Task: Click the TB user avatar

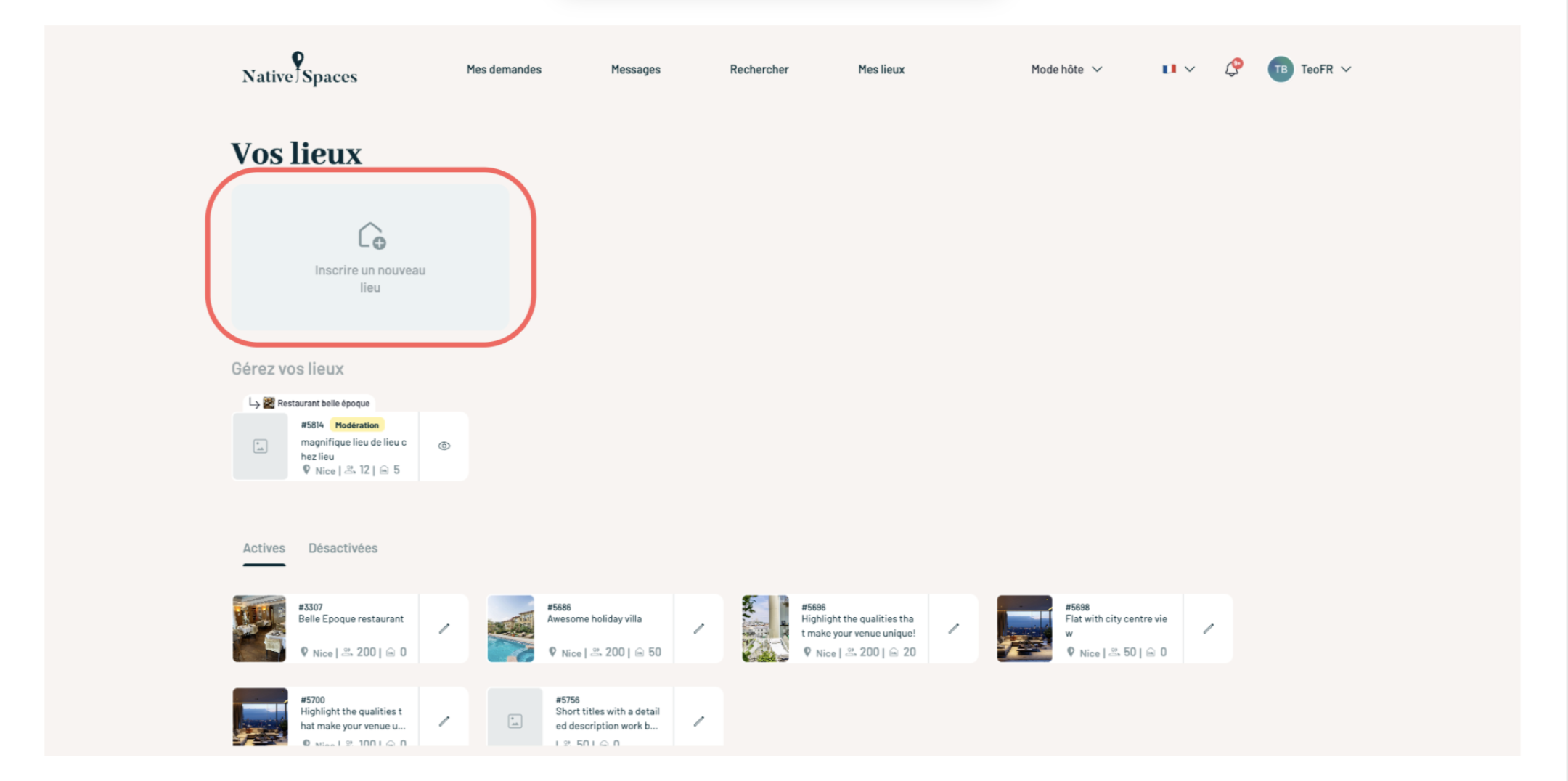Action: click(1281, 70)
